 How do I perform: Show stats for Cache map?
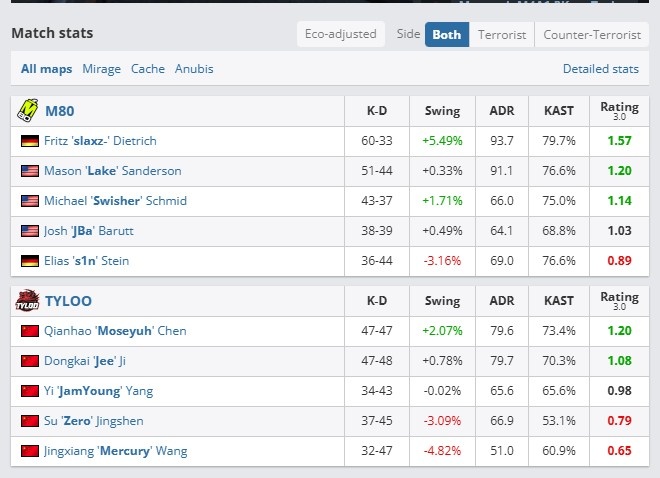[148, 69]
